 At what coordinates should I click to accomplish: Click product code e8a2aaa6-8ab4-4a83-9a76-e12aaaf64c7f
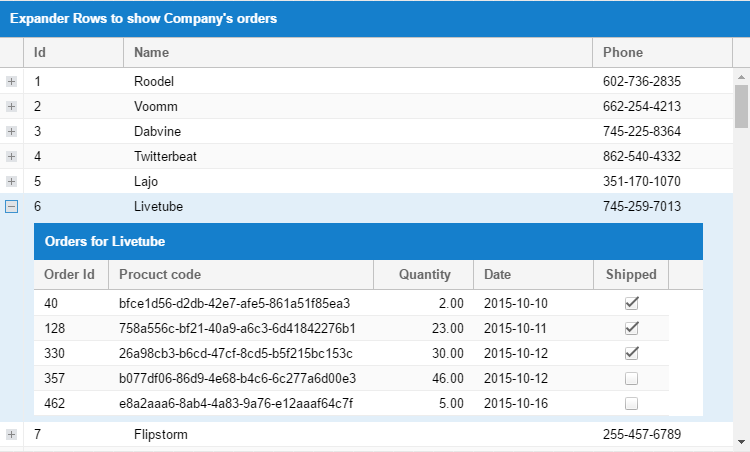[236, 403]
